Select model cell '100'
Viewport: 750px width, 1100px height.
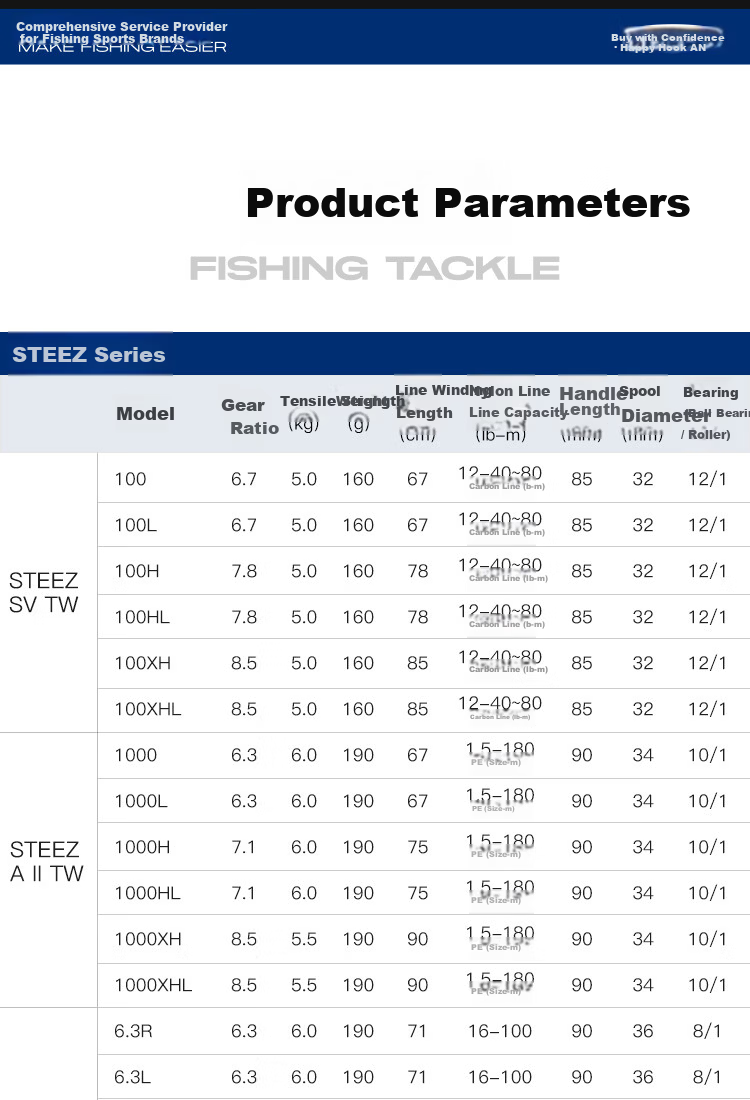(130, 479)
